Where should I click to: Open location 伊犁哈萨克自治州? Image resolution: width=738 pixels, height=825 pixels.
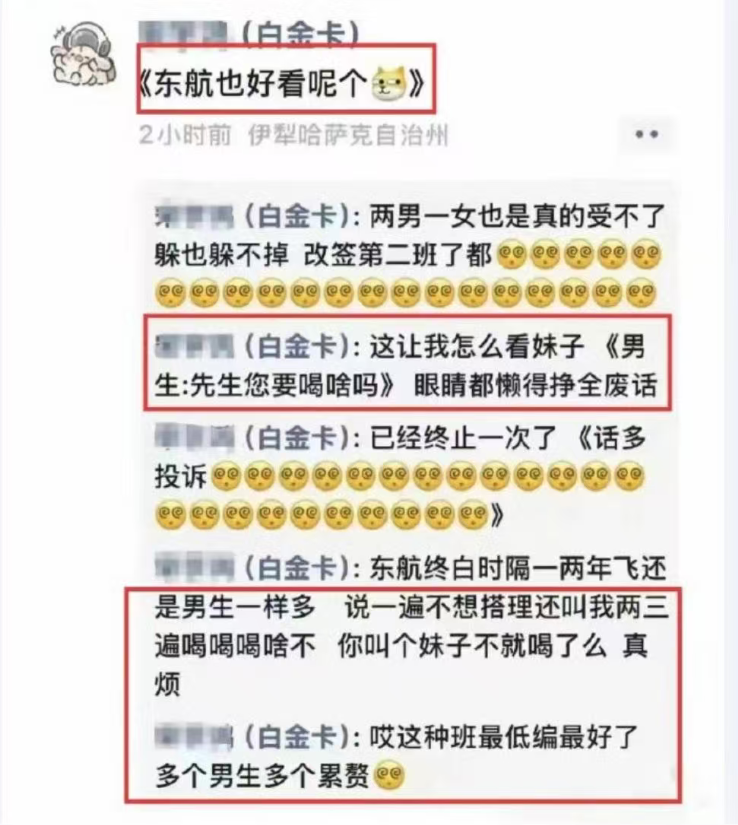click(348, 135)
